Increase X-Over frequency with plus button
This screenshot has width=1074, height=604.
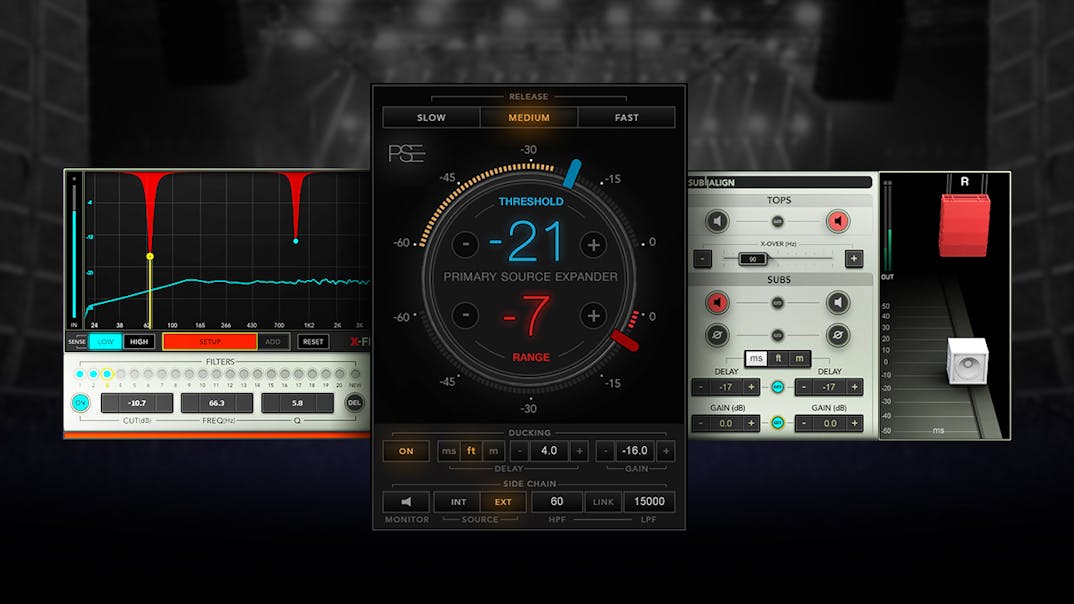coord(853,259)
